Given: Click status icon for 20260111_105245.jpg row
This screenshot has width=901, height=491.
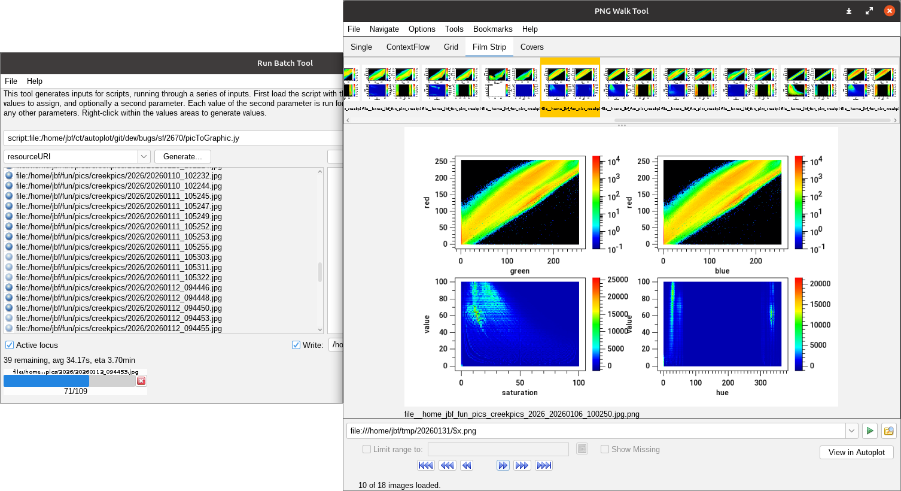Looking at the screenshot, I should [9, 196].
